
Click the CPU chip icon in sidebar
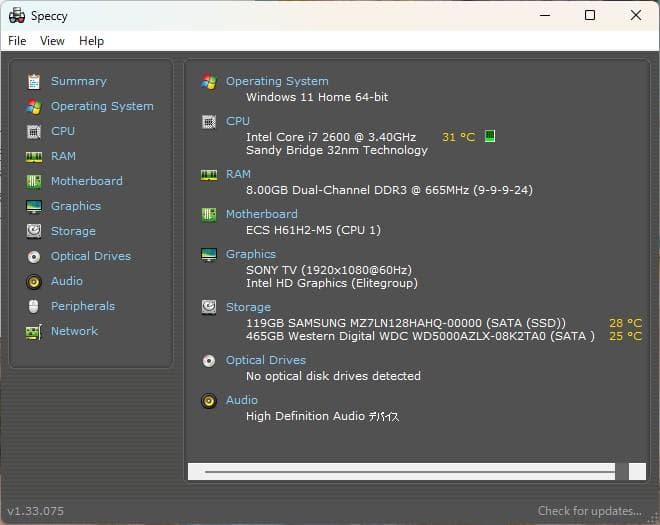point(34,132)
